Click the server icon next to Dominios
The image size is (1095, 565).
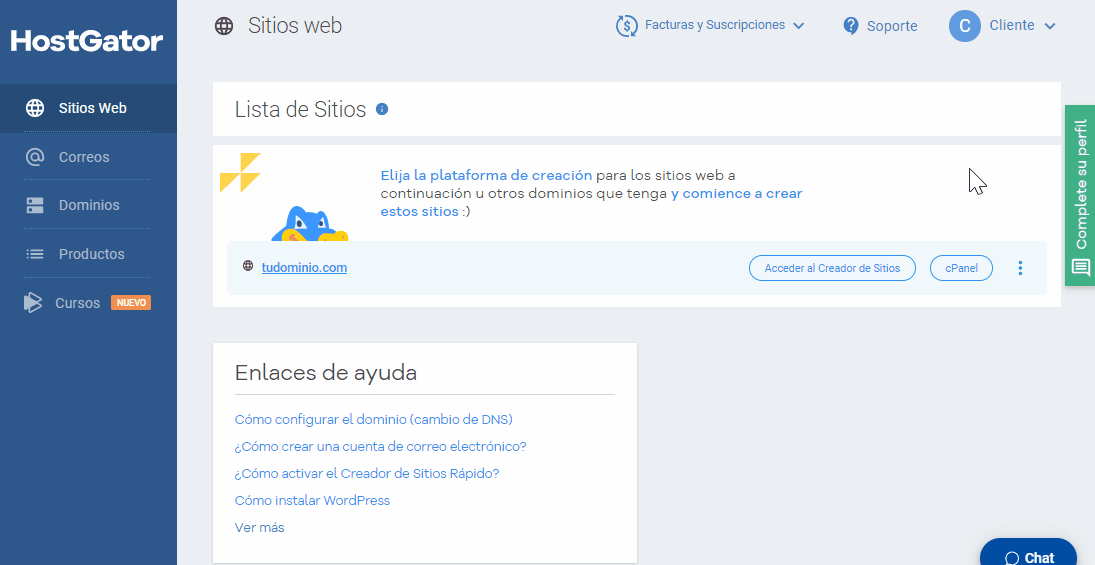coord(34,205)
